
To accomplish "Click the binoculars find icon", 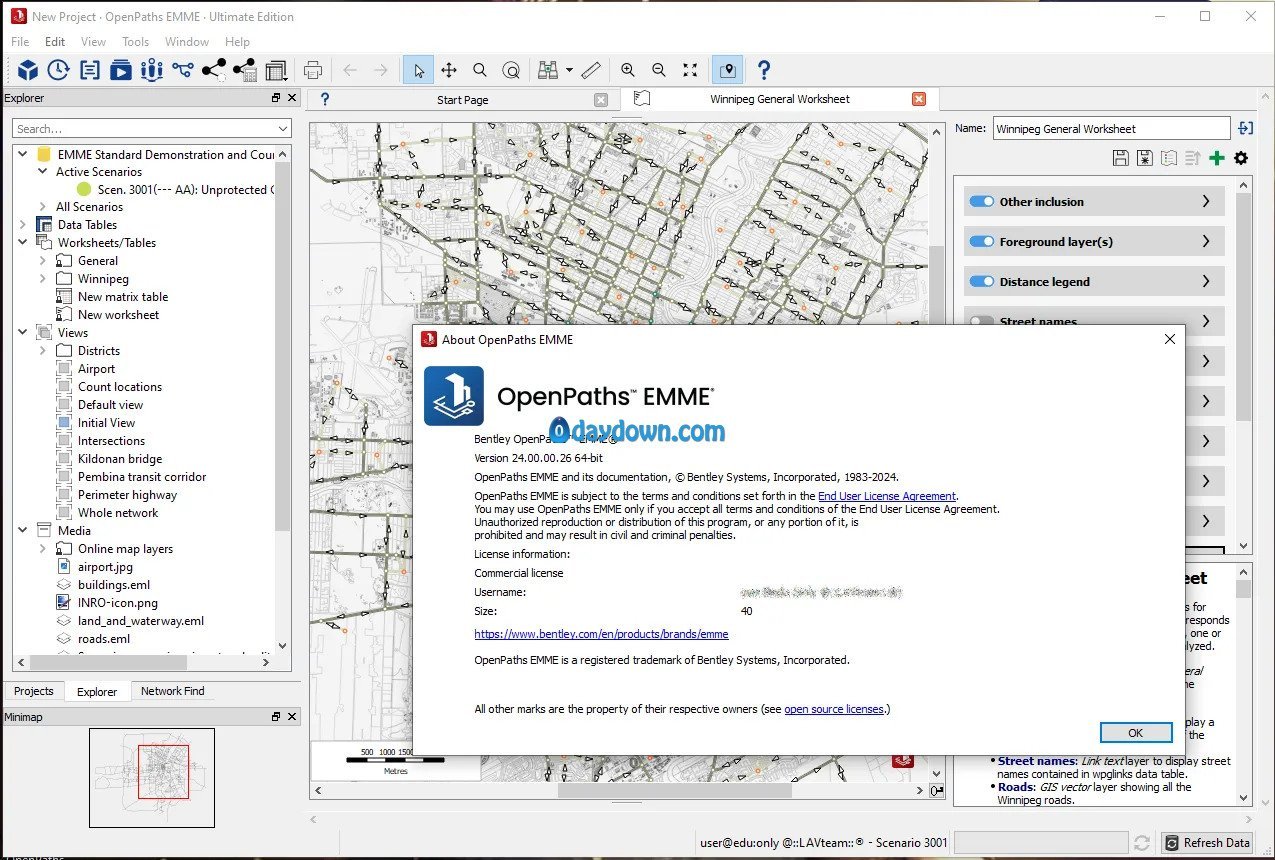I will (547, 70).
